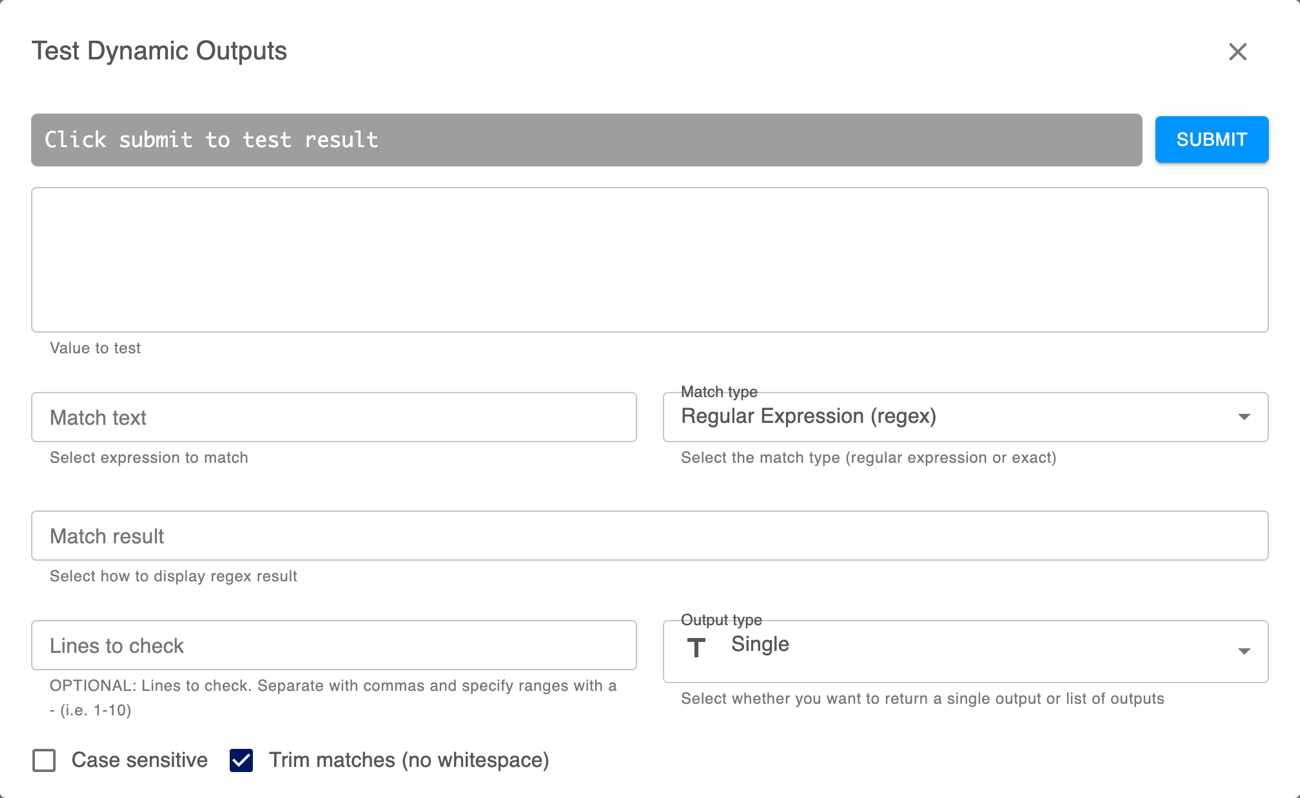Image resolution: width=1300 pixels, height=798 pixels.
Task: Click the 'Case sensitive' label text
Action: coord(139,760)
